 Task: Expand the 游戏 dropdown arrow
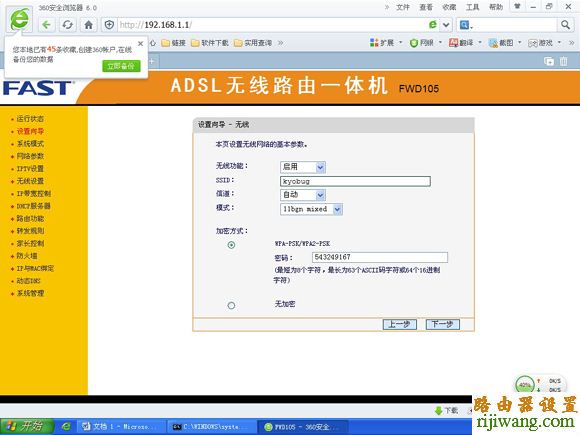coord(559,43)
